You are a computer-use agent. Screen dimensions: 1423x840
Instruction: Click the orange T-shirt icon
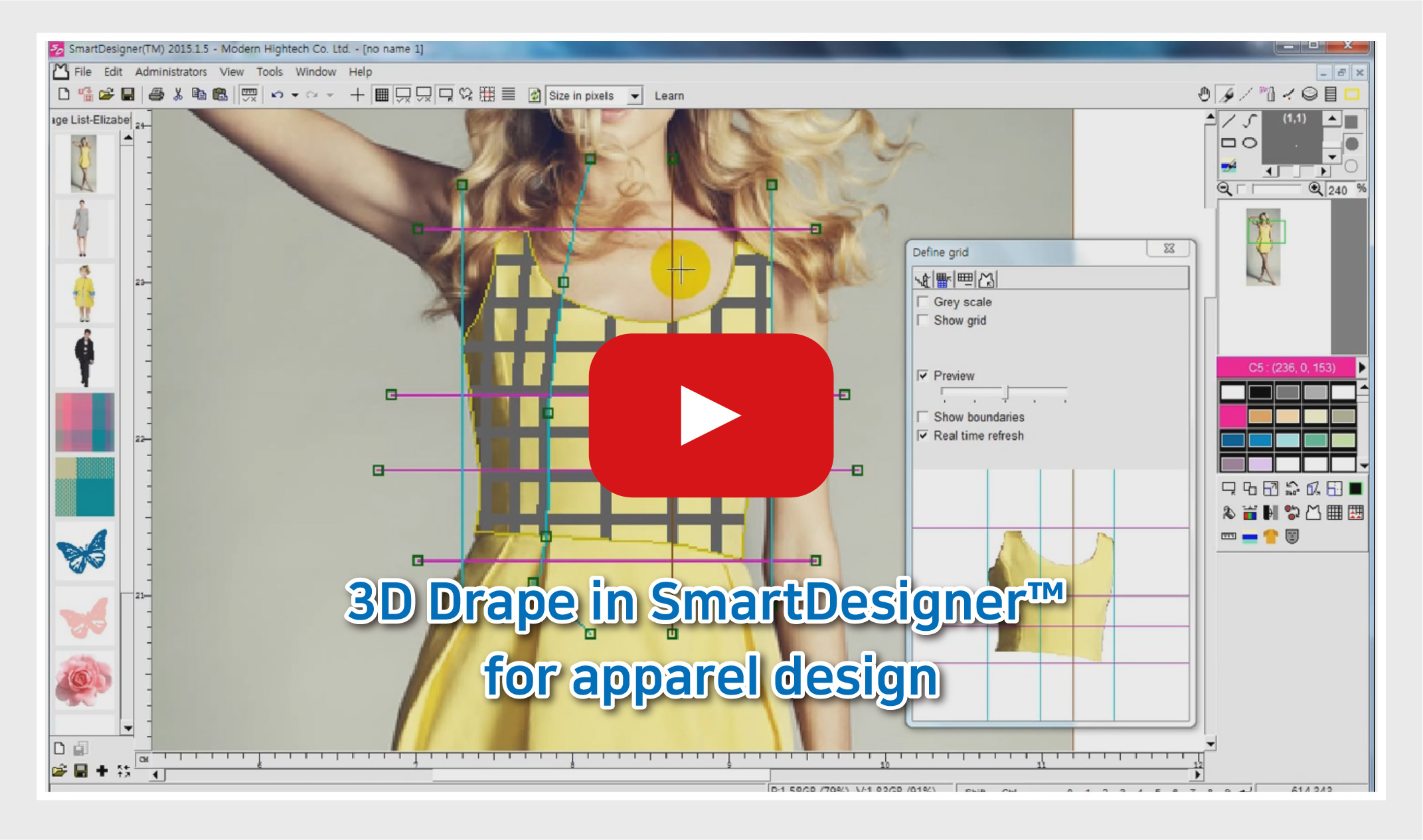[1271, 536]
